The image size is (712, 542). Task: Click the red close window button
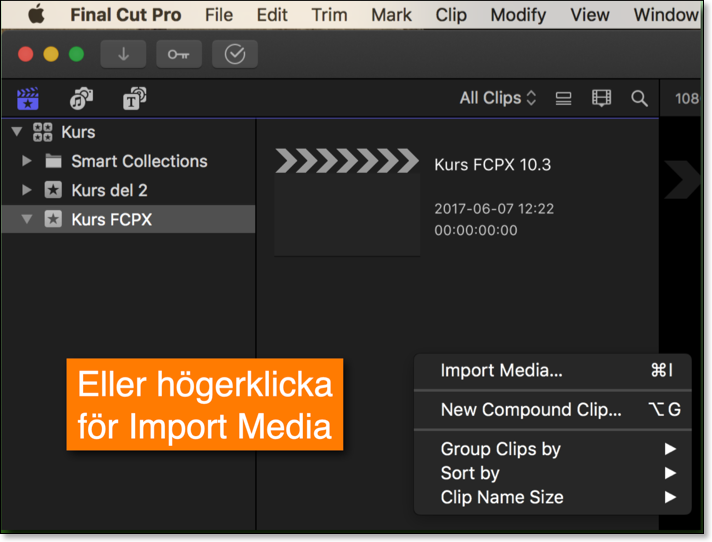coord(25,54)
